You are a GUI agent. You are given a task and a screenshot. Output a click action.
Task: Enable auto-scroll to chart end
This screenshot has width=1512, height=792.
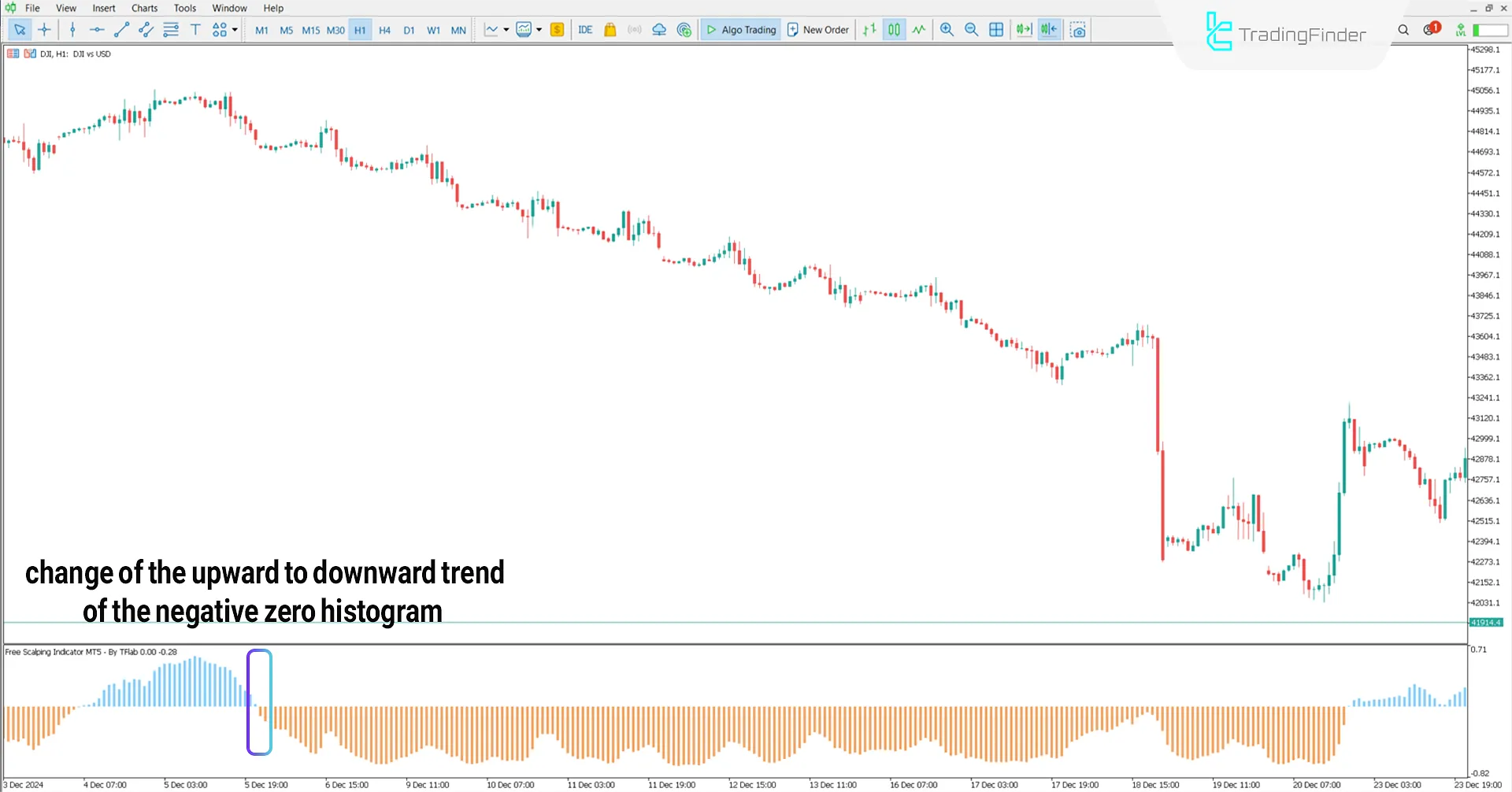1024,29
